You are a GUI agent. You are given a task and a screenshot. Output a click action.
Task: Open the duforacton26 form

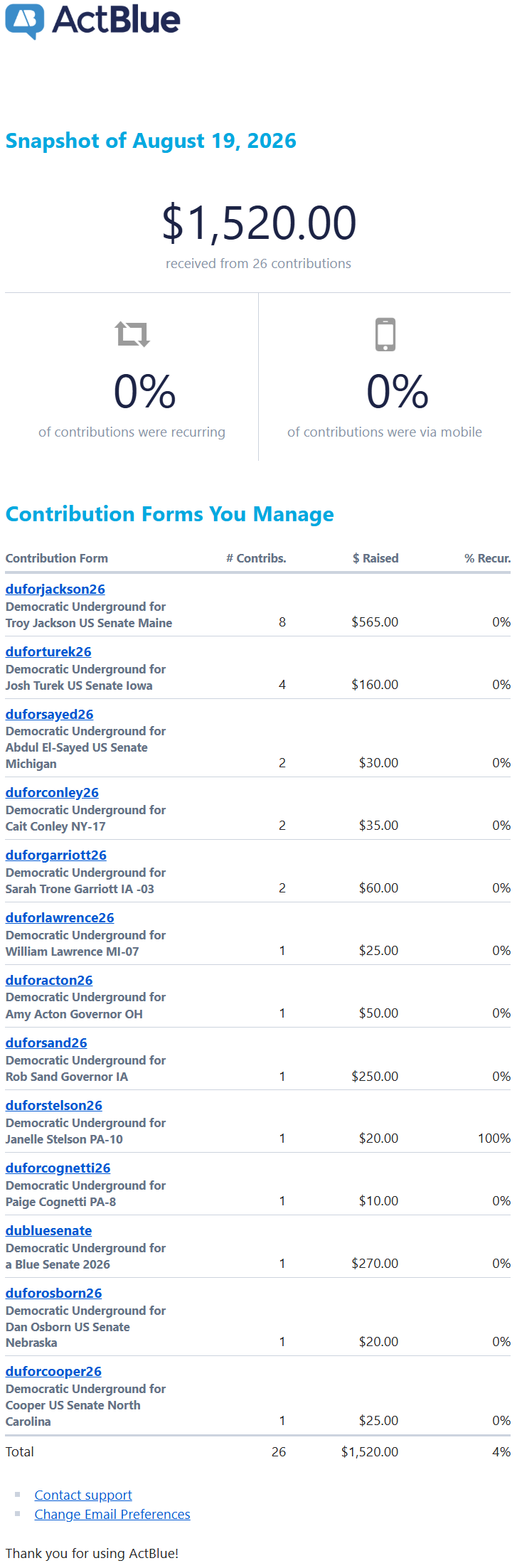[49, 980]
